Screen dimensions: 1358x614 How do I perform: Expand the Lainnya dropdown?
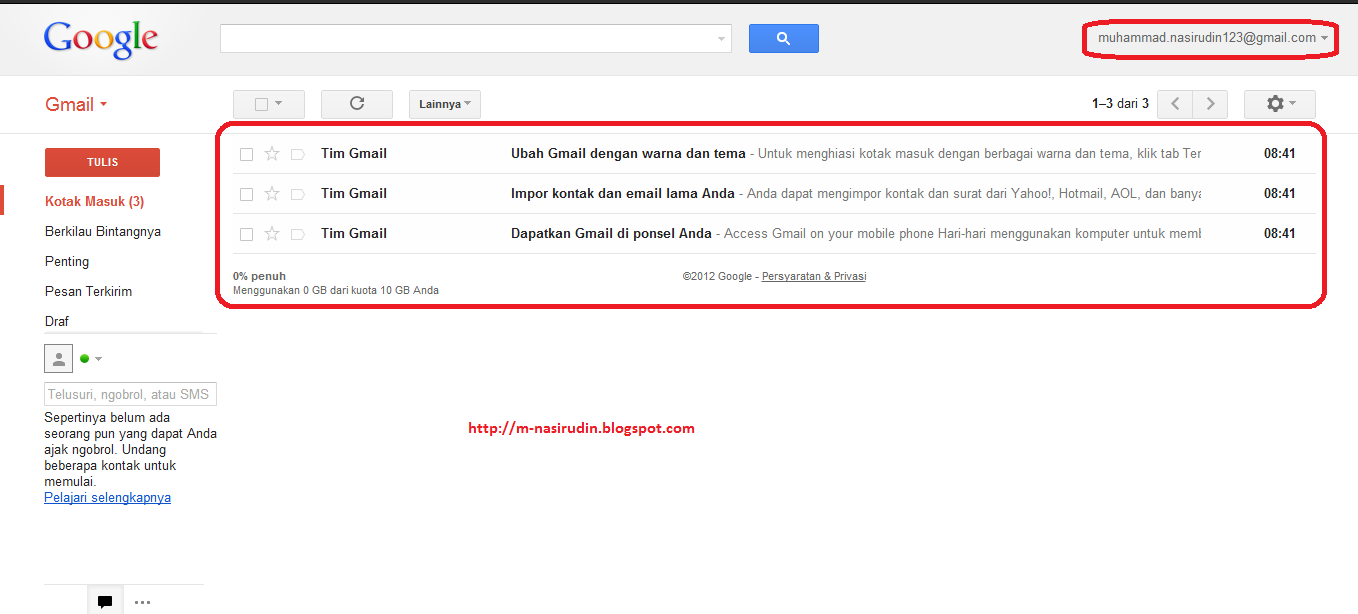coord(445,104)
